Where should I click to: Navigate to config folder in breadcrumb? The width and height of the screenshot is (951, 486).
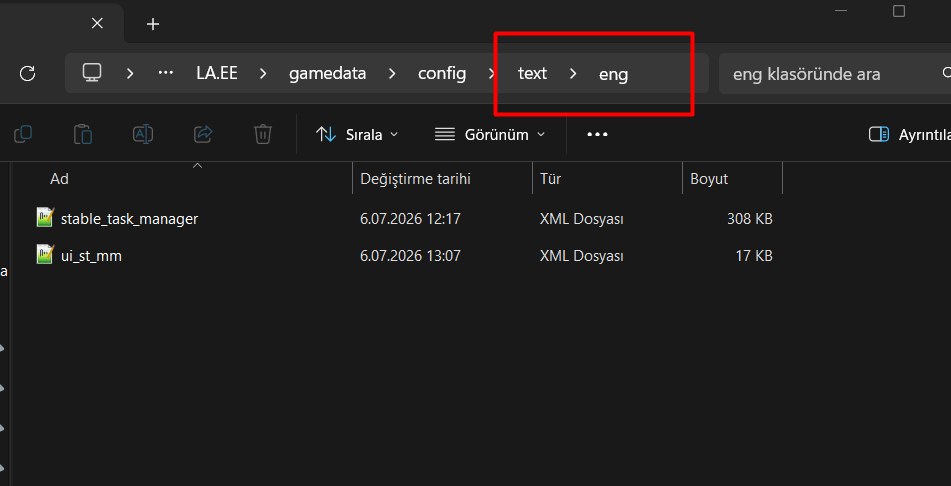pyautogui.click(x=442, y=73)
